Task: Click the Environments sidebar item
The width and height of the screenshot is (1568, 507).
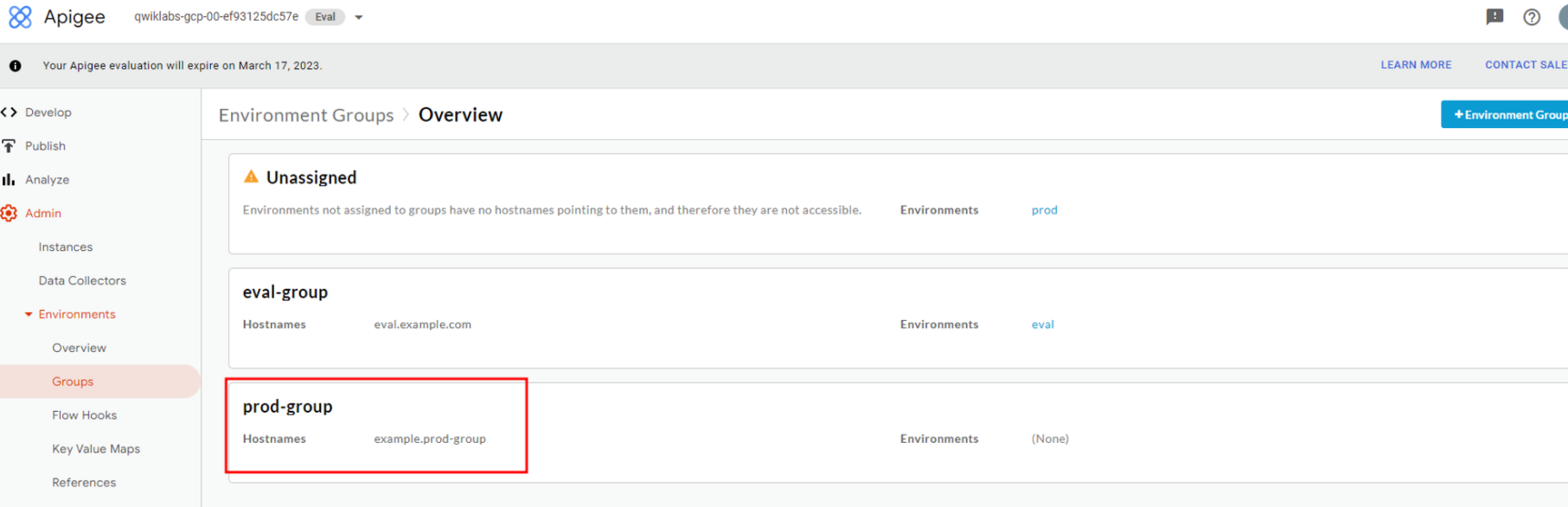Action: [x=77, y=315]
